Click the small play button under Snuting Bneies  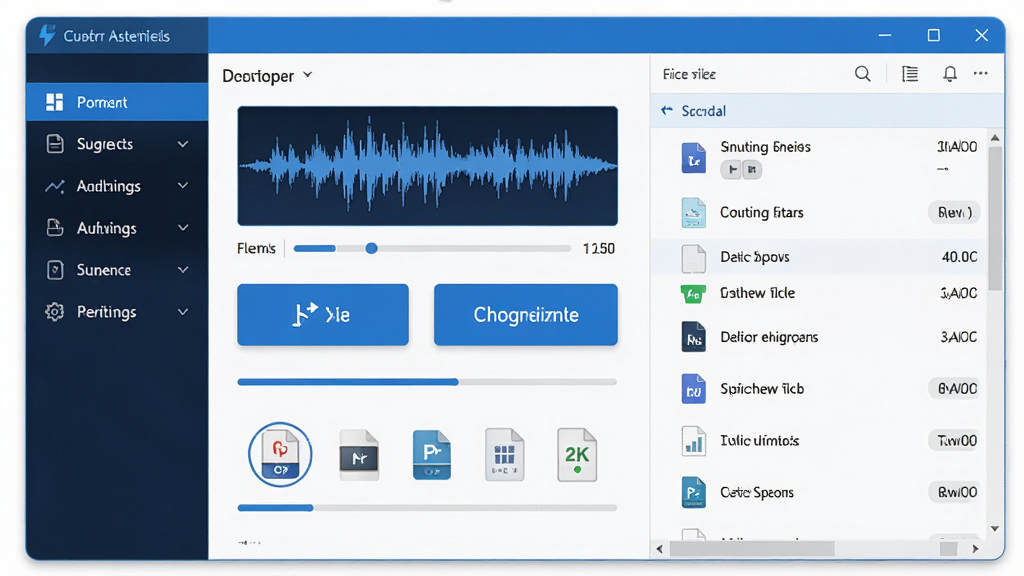pos(731,170)
